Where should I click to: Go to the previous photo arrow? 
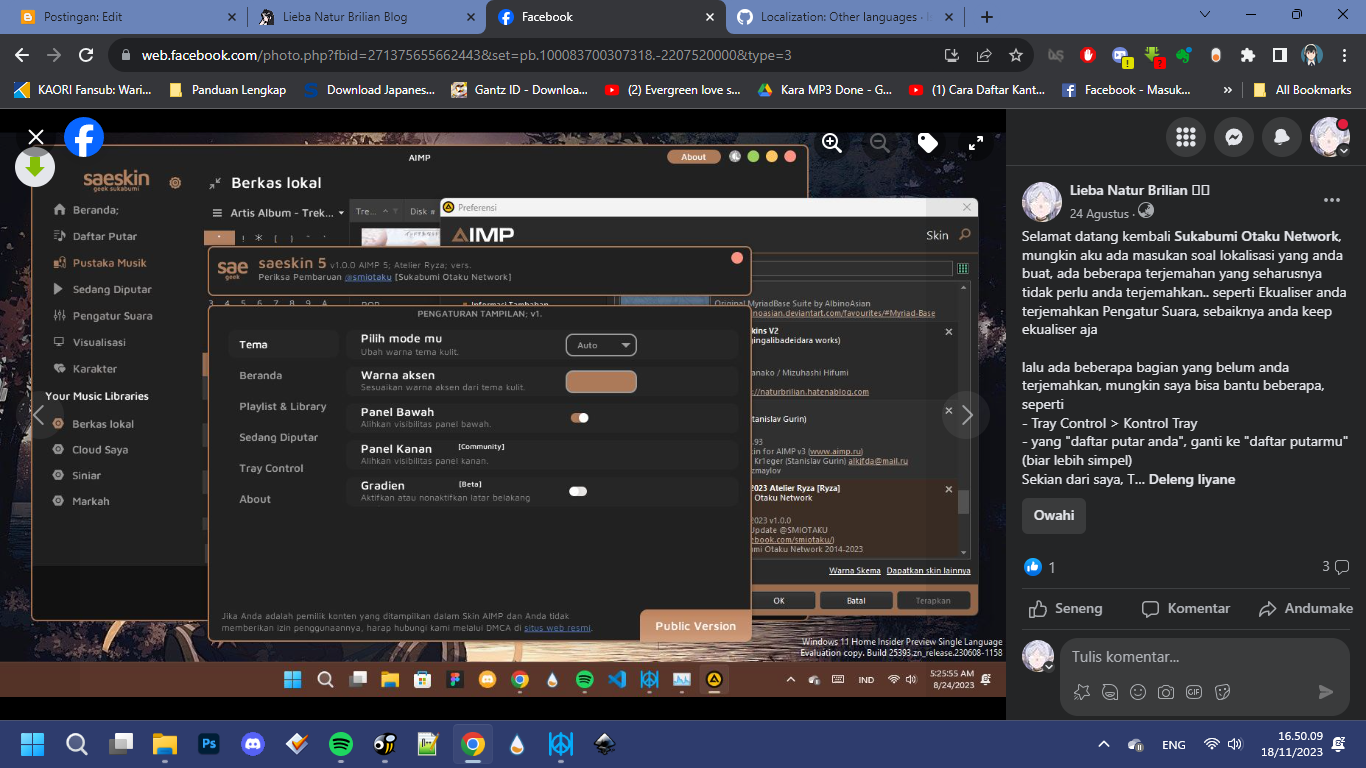click(39, 415)
